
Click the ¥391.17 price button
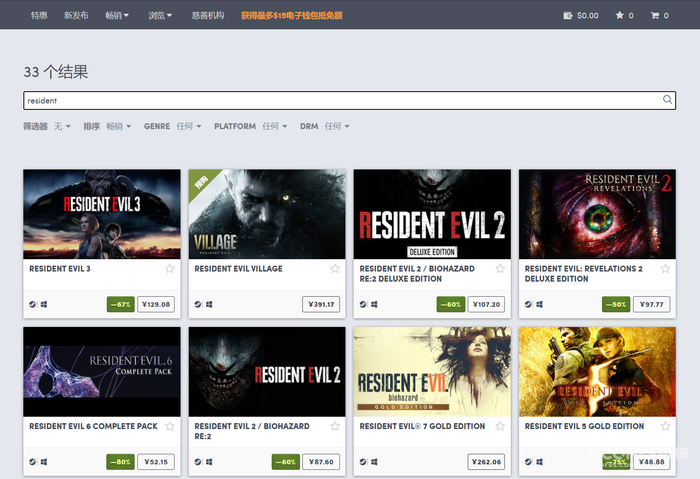[x=321, y=304]
